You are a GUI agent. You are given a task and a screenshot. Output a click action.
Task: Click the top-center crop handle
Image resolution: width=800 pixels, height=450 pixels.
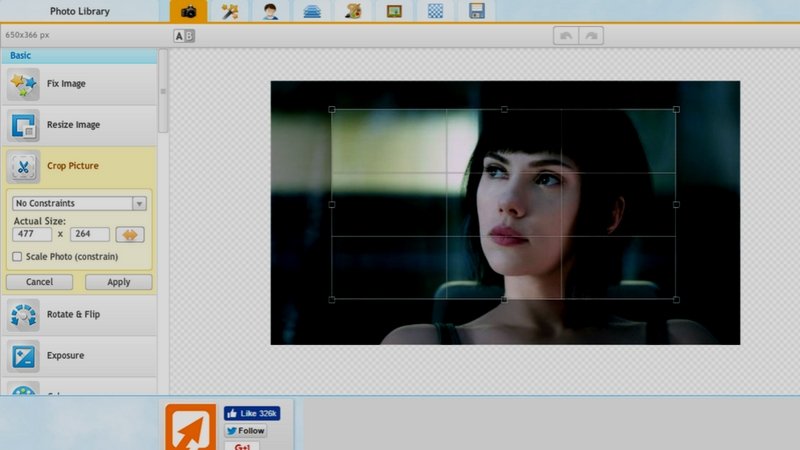click(x=504, y=110)
